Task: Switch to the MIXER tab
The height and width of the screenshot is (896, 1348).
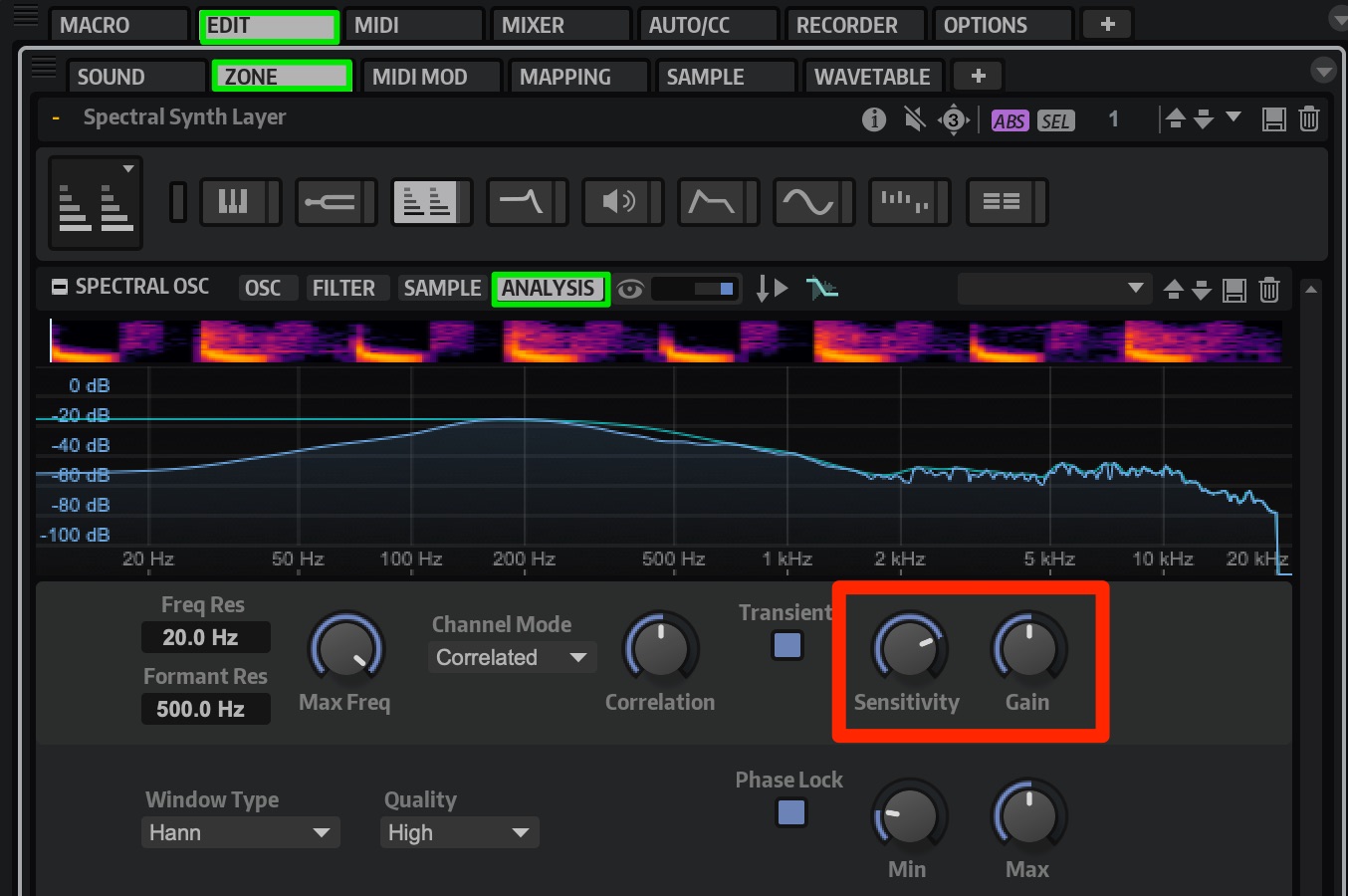Action: pos(561,25)
